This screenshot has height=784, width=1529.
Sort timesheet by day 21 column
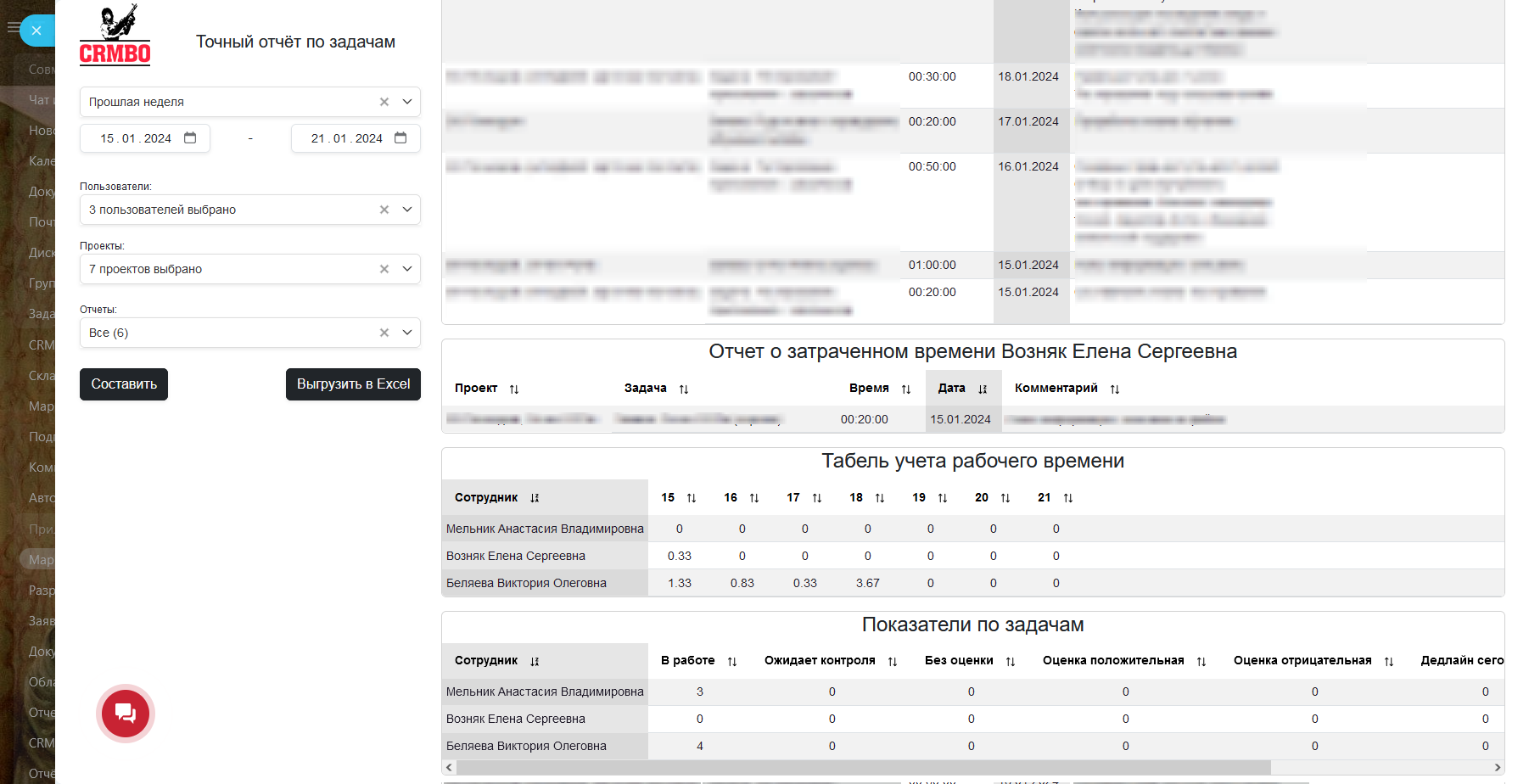(1068, 498)
